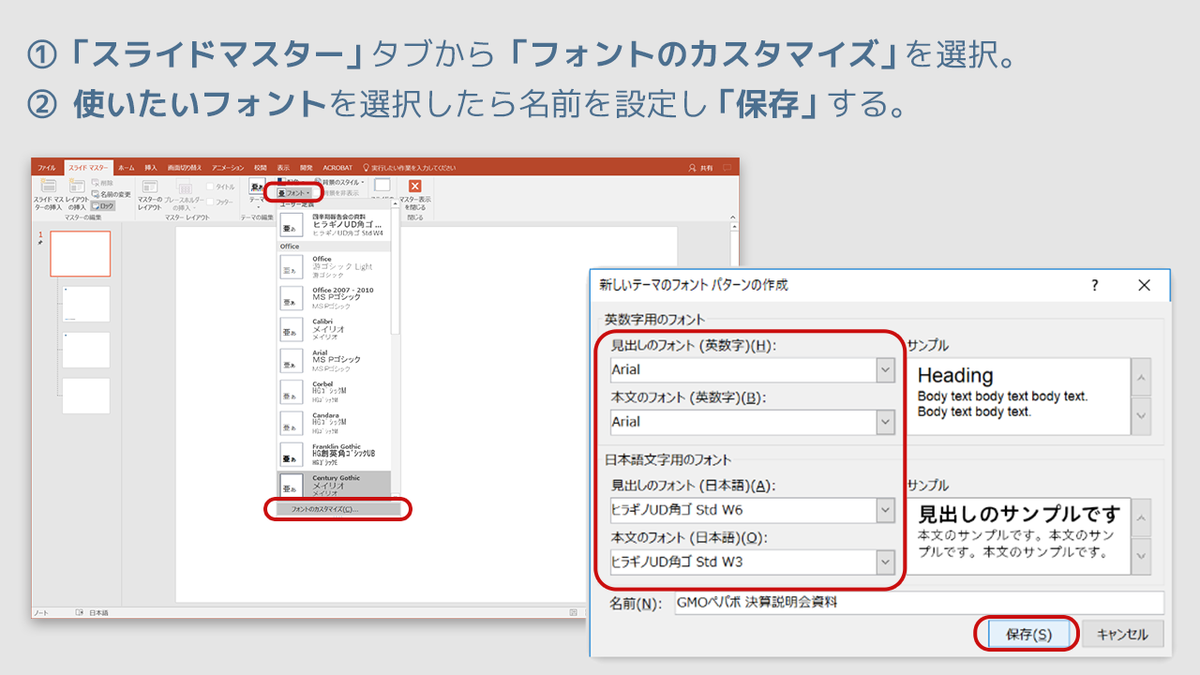The image size is (1200, 675).
Task: Click the font list vertical scrollbar
Action: (x=395, y=280)
